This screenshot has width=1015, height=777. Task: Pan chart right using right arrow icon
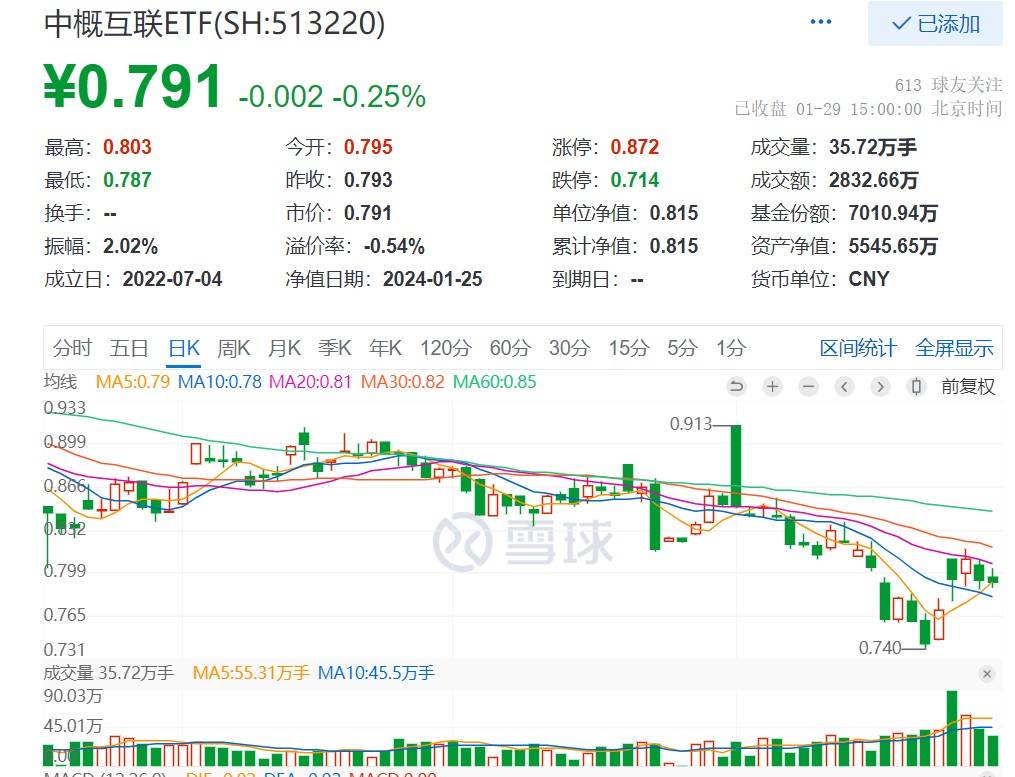click(x=880, y=386)
